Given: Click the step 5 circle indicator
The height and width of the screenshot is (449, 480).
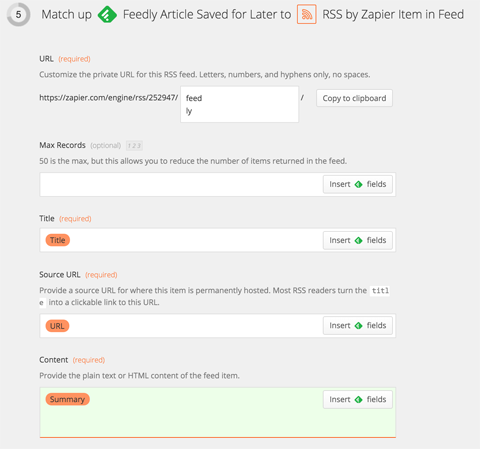Looking at the screenshot, I should pyautogui.click(x=18, y=14).
